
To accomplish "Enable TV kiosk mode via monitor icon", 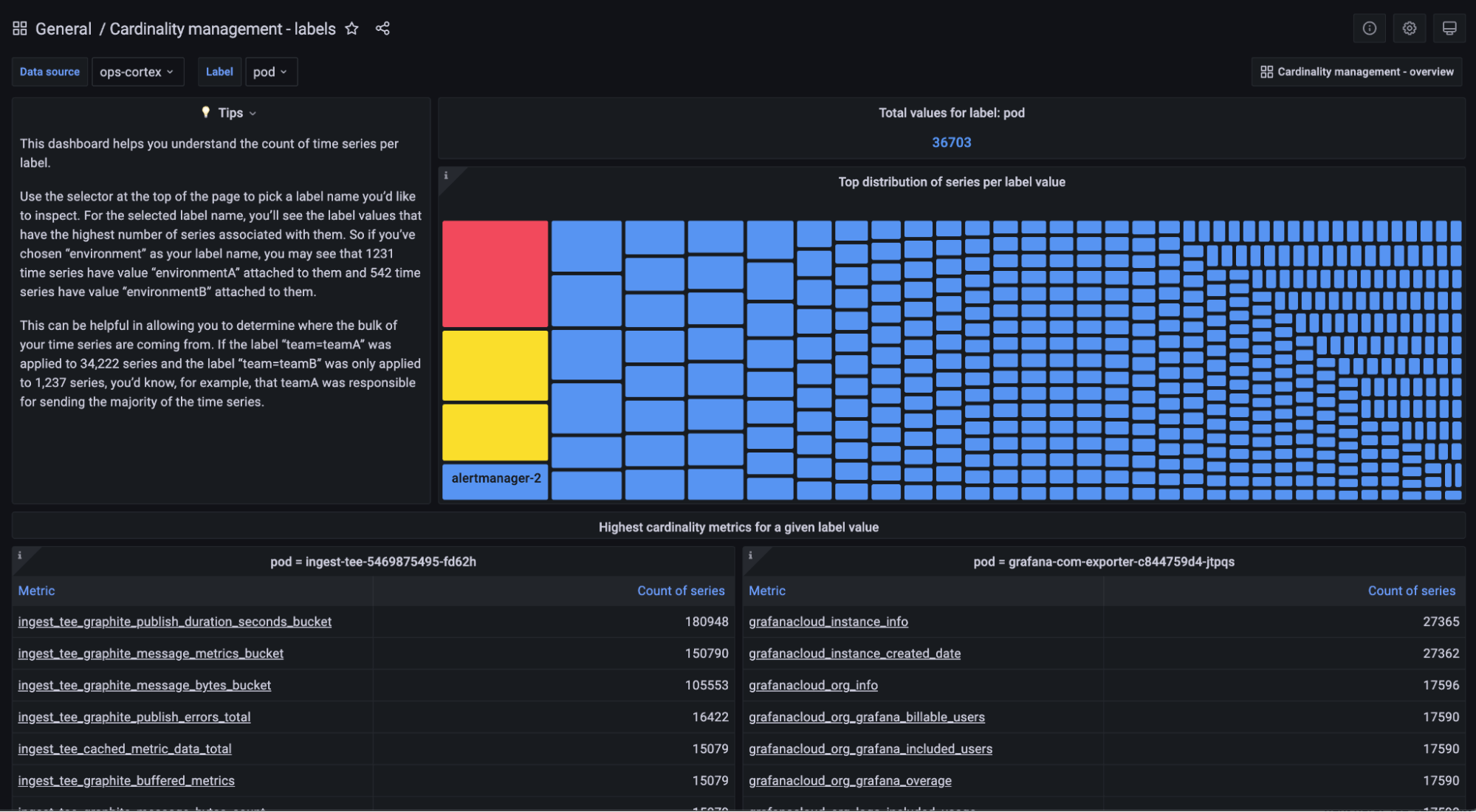I will point(1449,28).
